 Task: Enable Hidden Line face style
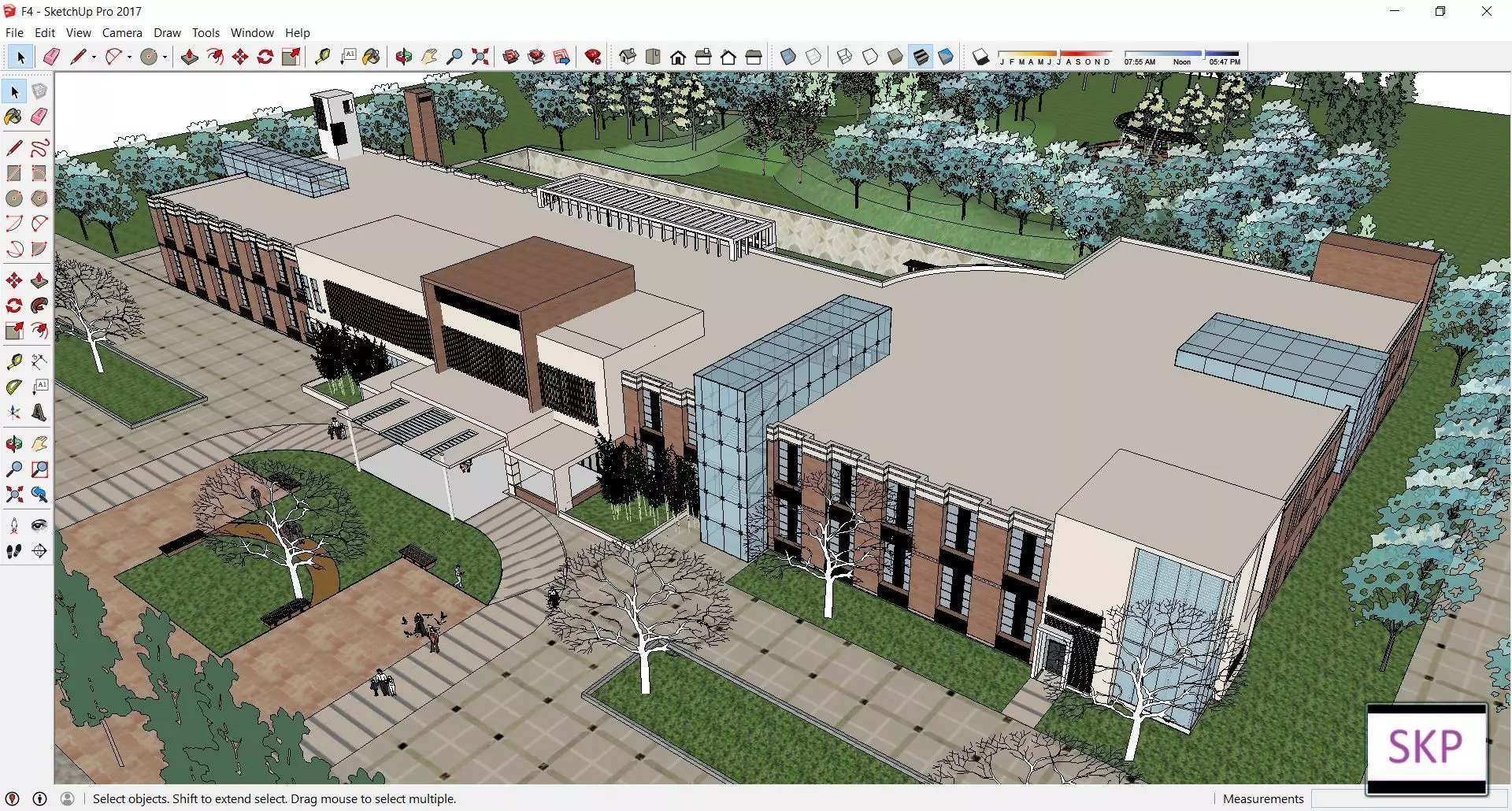pos(870,57)
